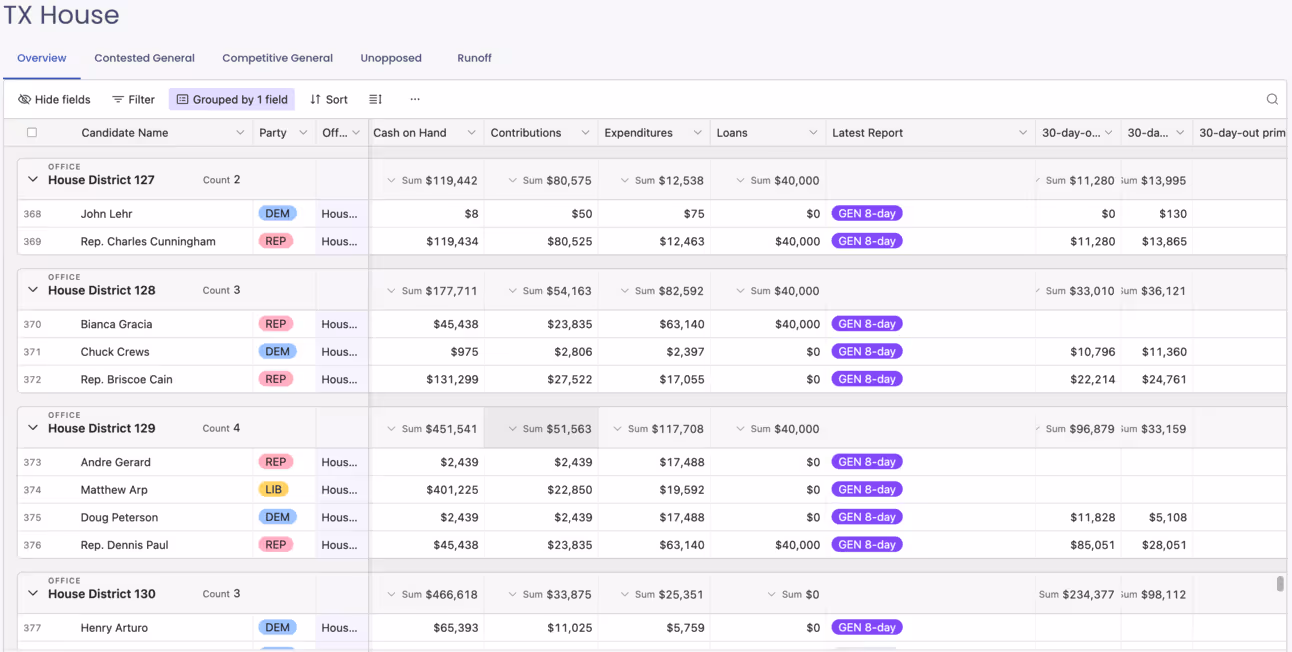1292x652 pixels.
Task: Open the Sort tool
Action: tap(329, 99)
